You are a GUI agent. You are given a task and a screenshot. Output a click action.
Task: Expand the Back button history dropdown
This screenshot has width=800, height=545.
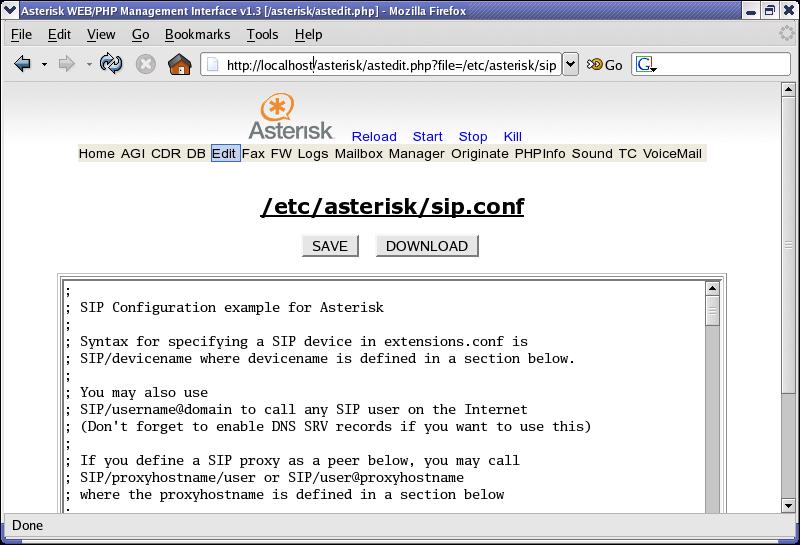click(x=44, y=65)
